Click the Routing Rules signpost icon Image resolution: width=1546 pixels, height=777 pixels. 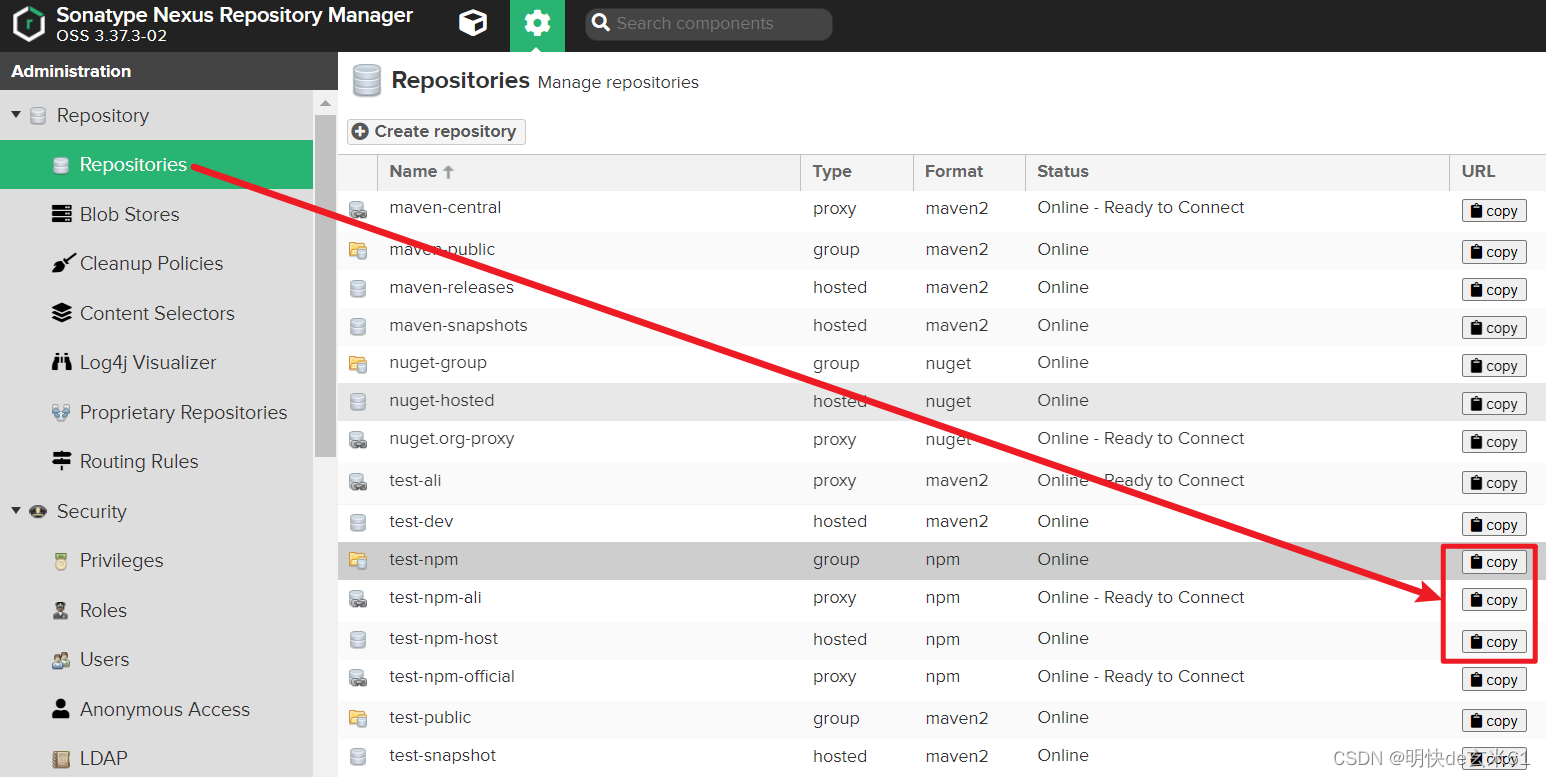click(x=62, y=461)
